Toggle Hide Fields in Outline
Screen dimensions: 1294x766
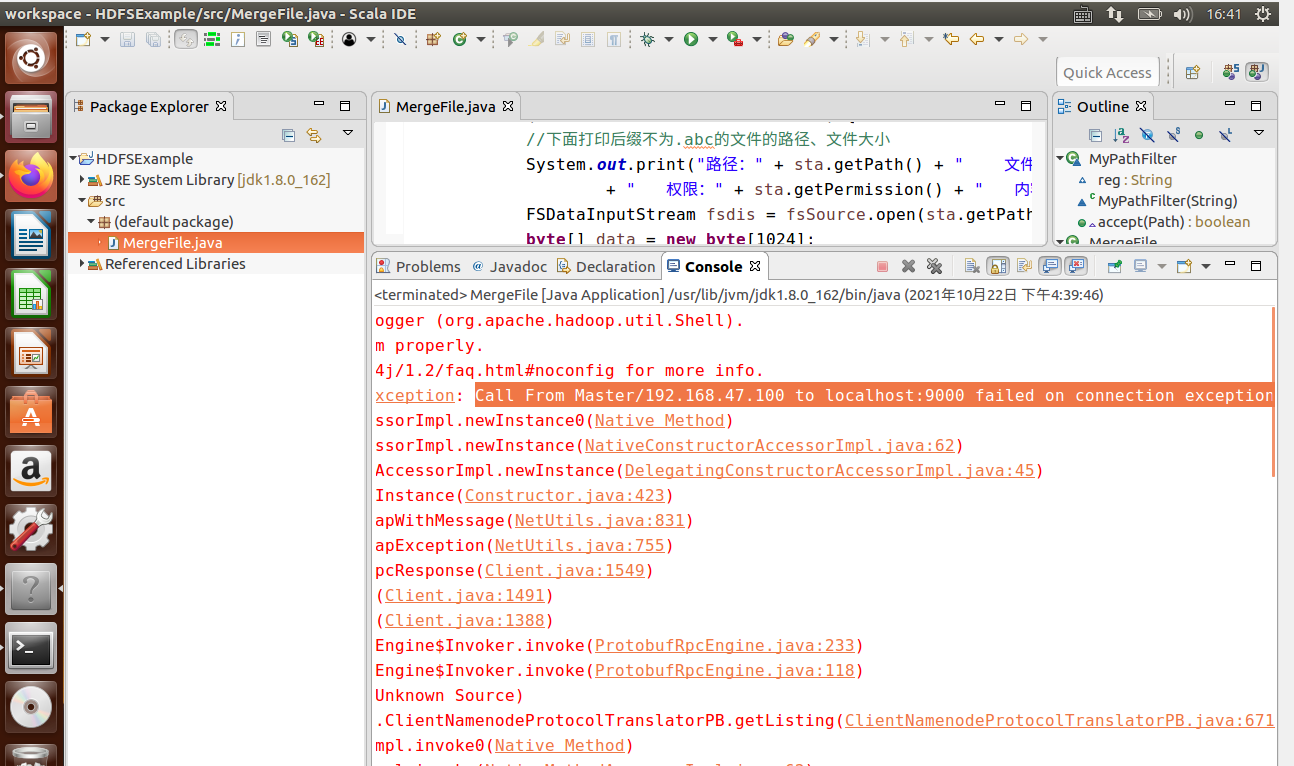1147,135
